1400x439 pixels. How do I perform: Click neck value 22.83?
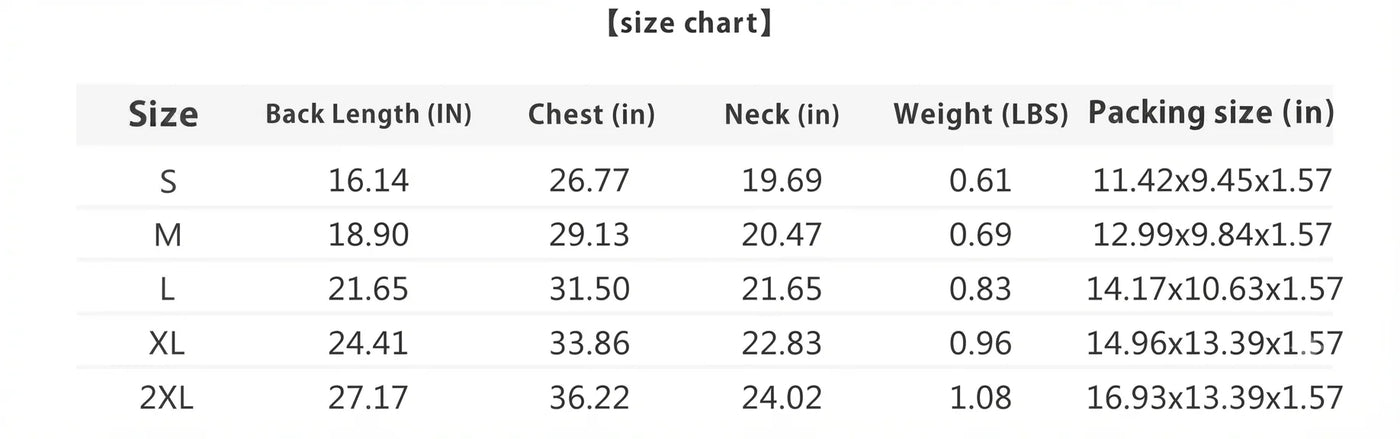(782, 343)
